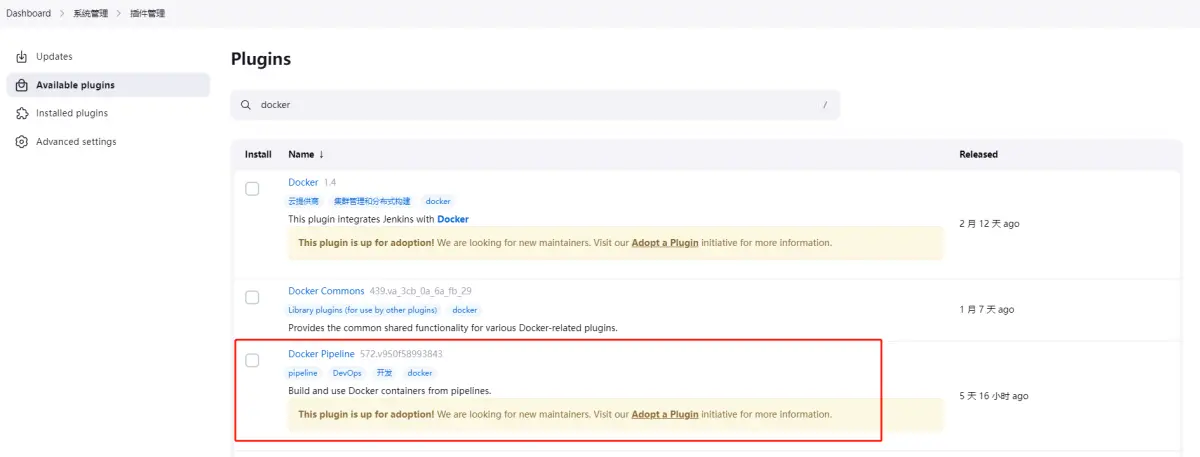The image size is (1200, 457).
Task: Open the Updates sidebar item
Action: click(x=108, y=57)
